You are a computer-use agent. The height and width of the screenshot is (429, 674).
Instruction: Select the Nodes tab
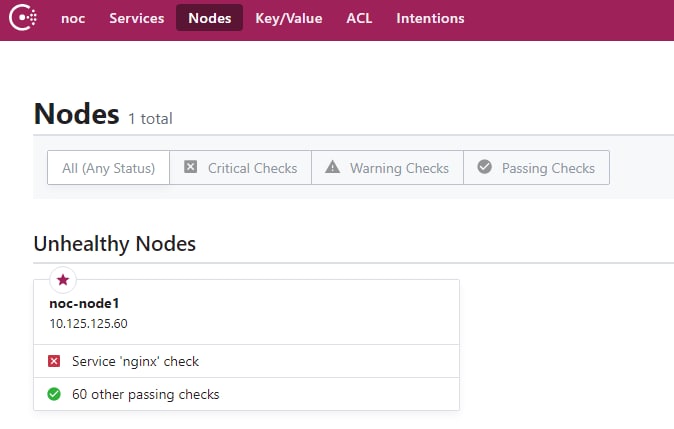click(x=209, y=18)
